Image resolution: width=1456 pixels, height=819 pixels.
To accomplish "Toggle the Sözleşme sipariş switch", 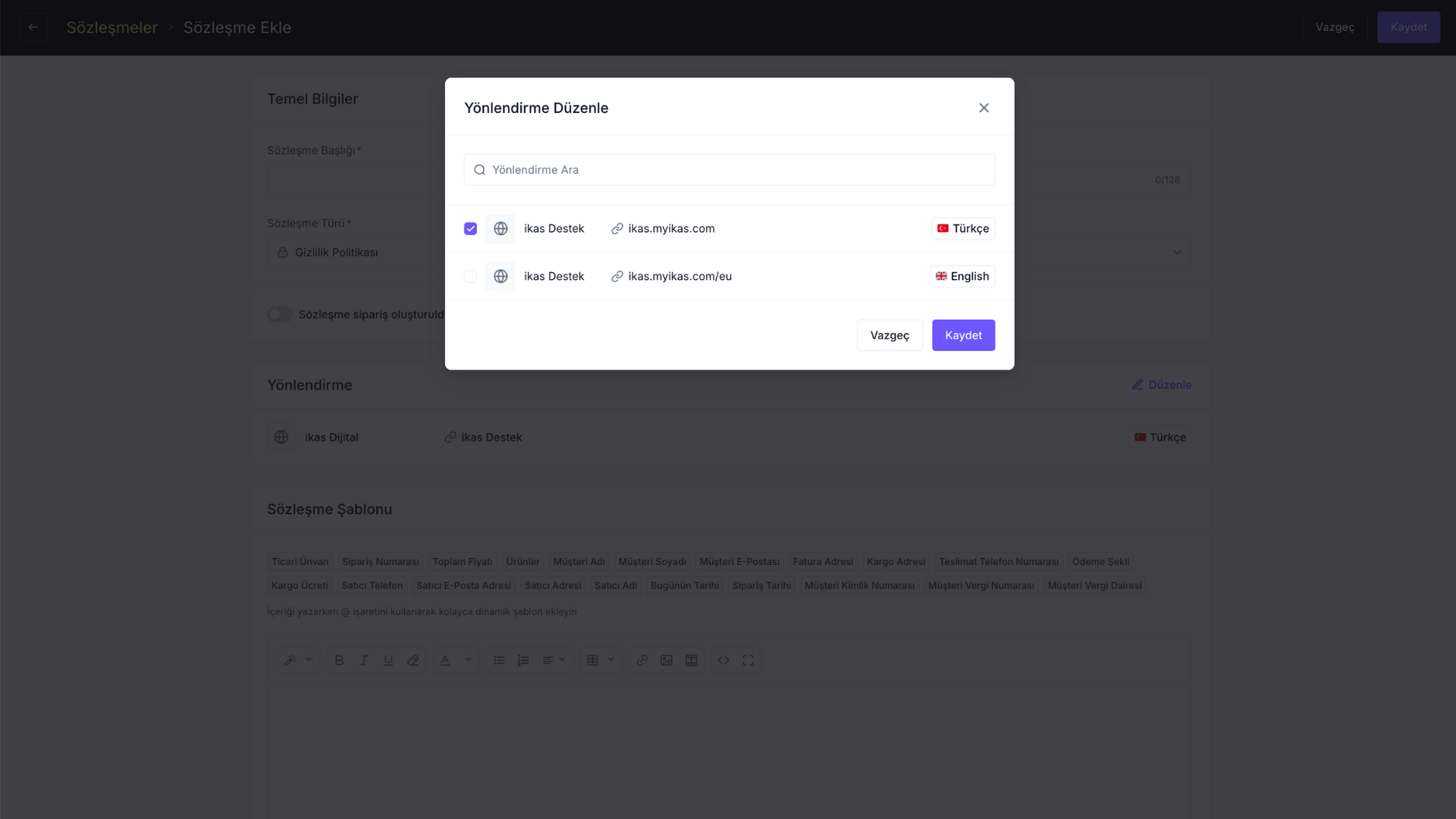I will (x=279, y=314).
